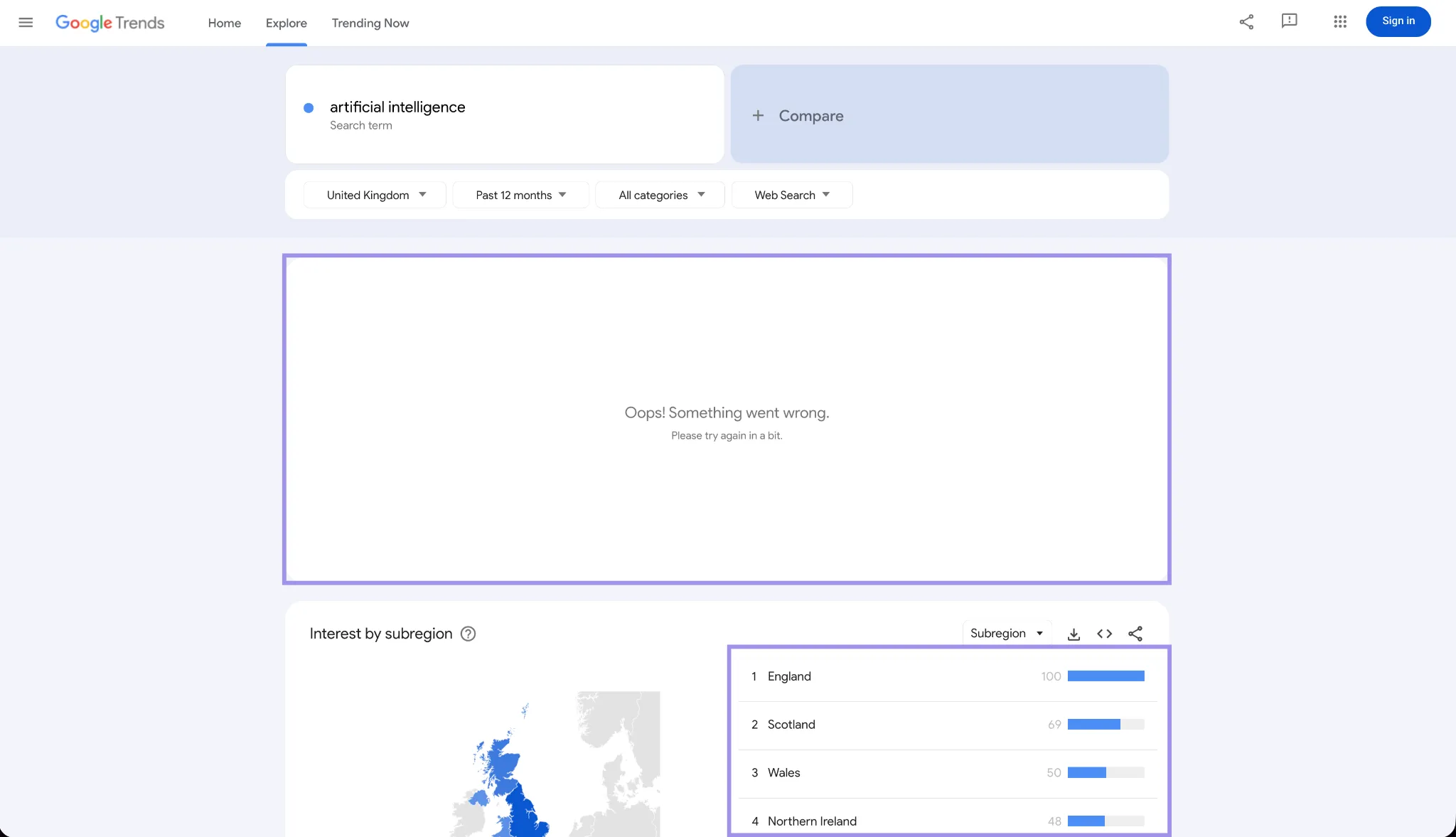Click the Oops error message text
Image resolution: width=1456 pixels, height=837 pixels.
tap(727, 413)
